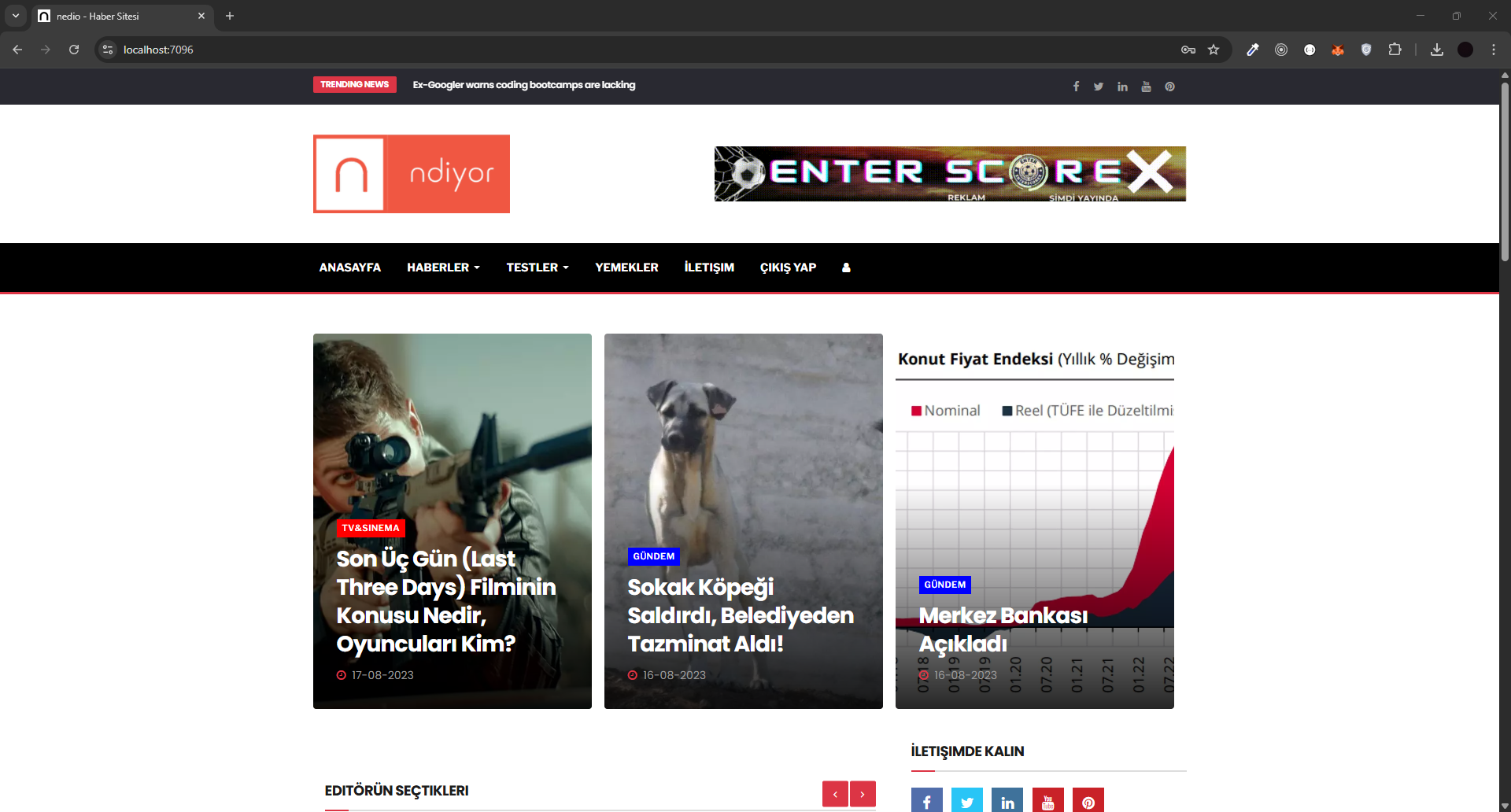This screenshot has height=812, width=1511.
Task: Go to the ANASAYFA menu item
Action: 349,268
